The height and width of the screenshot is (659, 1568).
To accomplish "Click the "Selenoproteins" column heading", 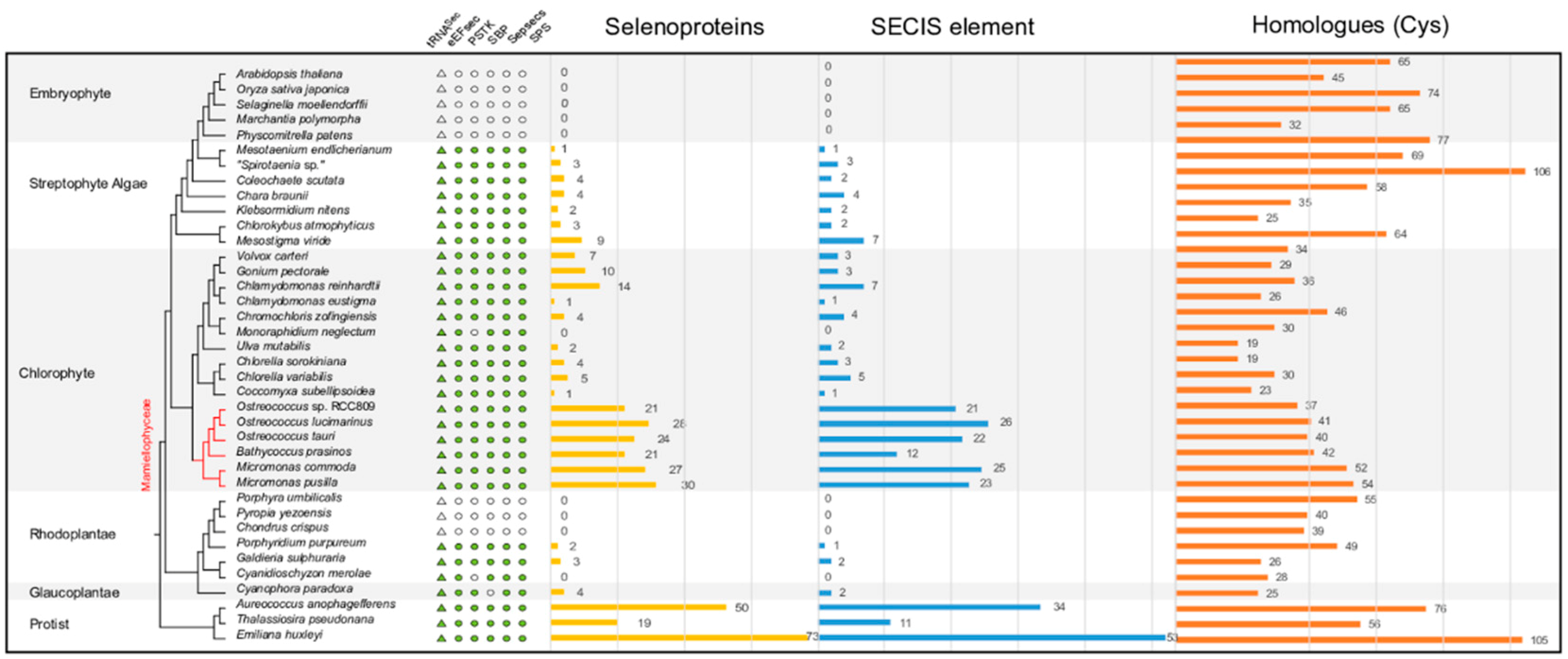I will click(x=684, y=27).
